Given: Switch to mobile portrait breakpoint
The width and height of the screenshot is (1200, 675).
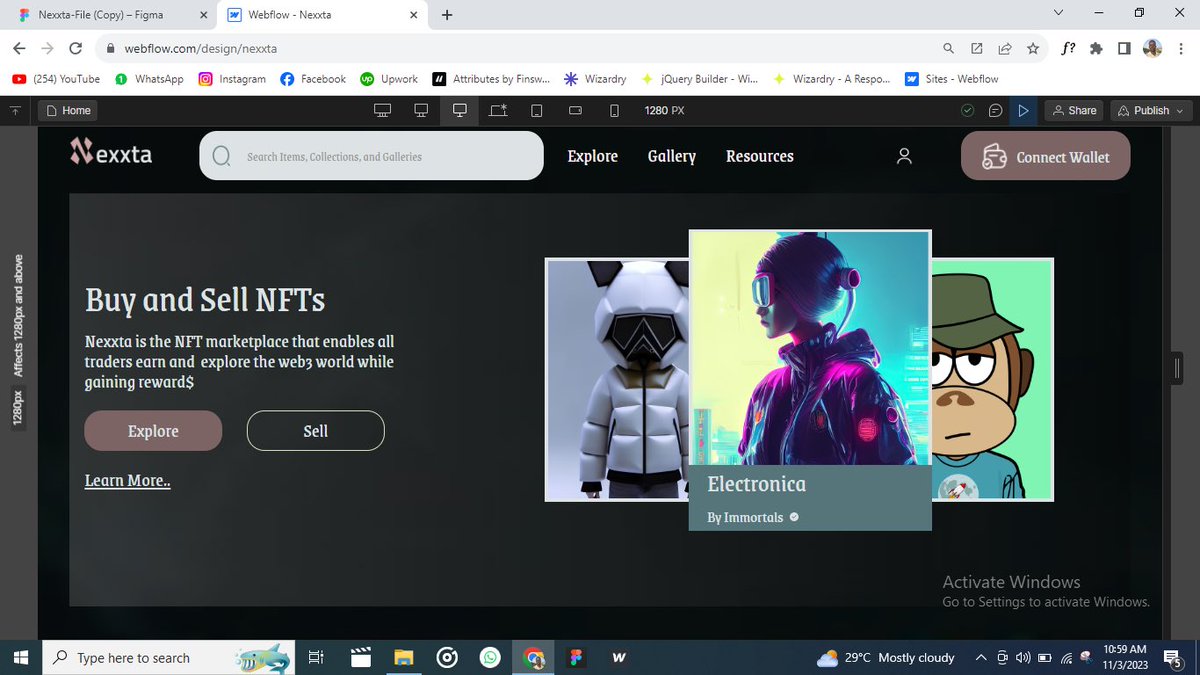Looking at the screenshot, I should [x=614, y=110].
